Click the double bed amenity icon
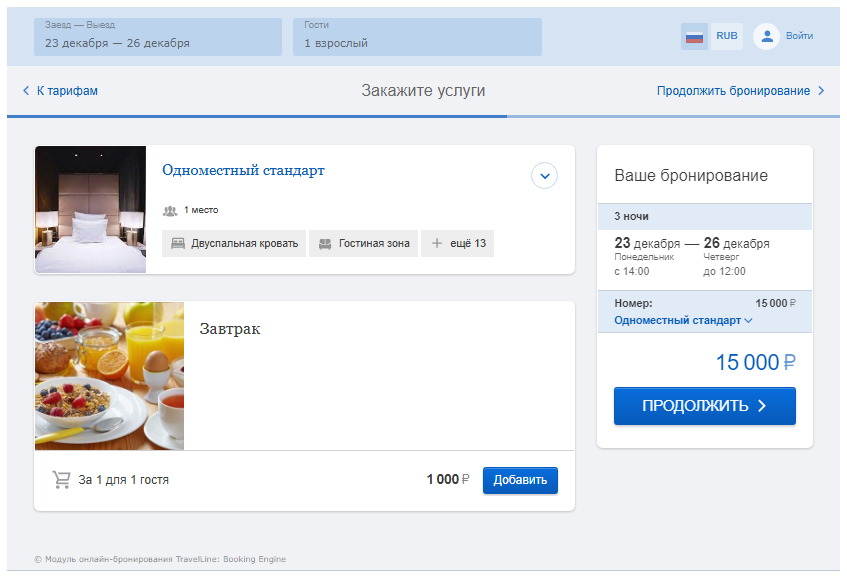Image resolution: width=847 pixels, height=576 pixels. pyautogui.click(x=178, y=244)
